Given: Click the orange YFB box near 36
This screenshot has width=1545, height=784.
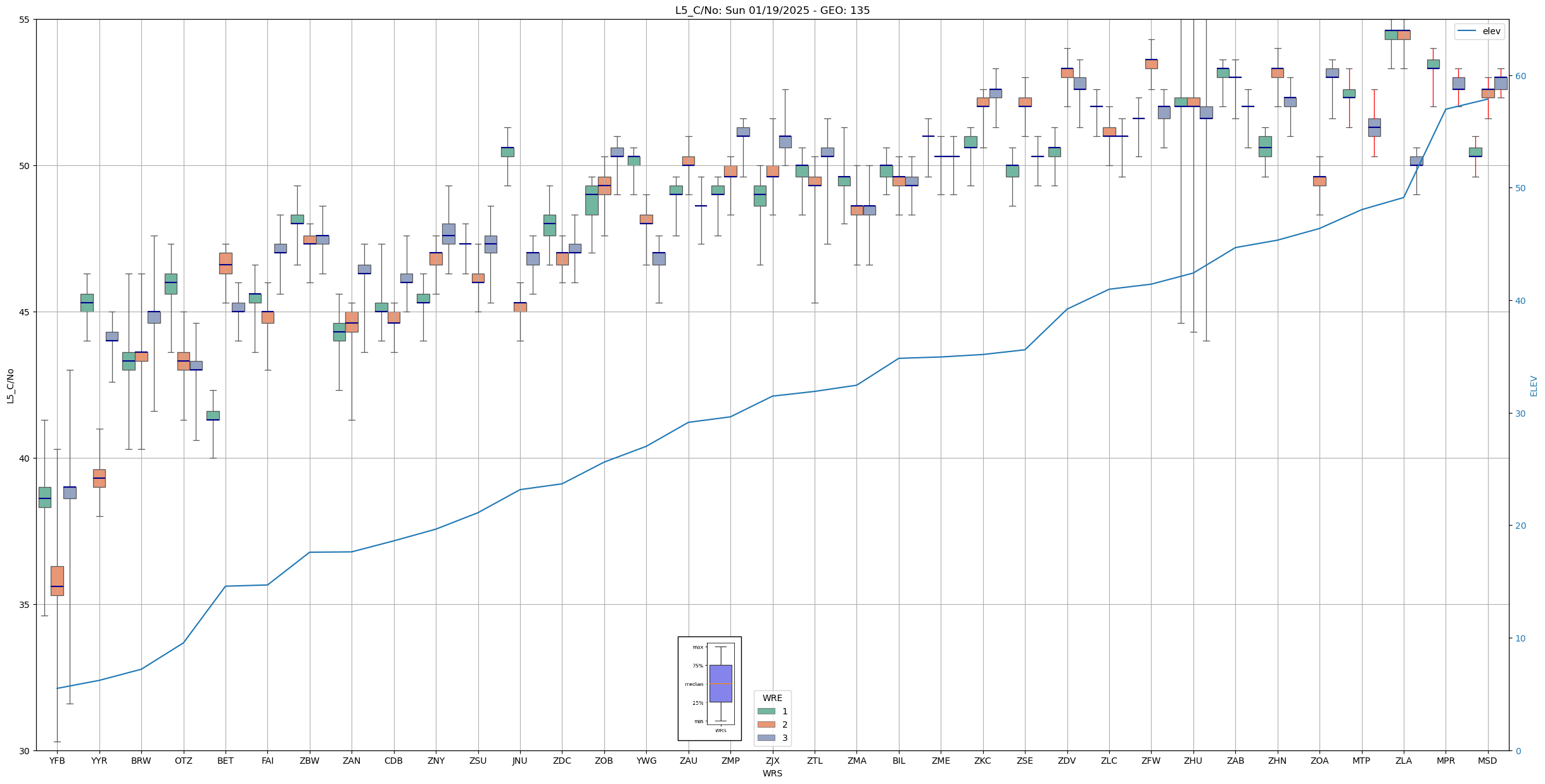Looking at the screenshot, I should (x=57, y=580).
